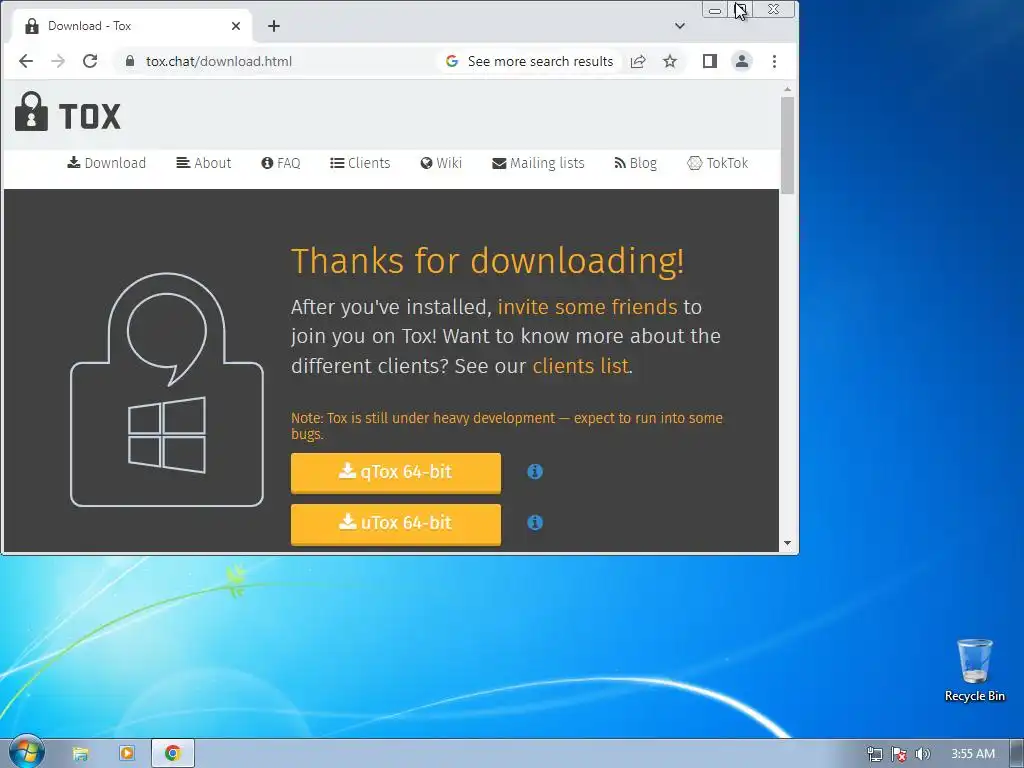Viewport: 1024px width, 768px height.
Task: Follow the invite some friends link
Action: click(588, 307)
